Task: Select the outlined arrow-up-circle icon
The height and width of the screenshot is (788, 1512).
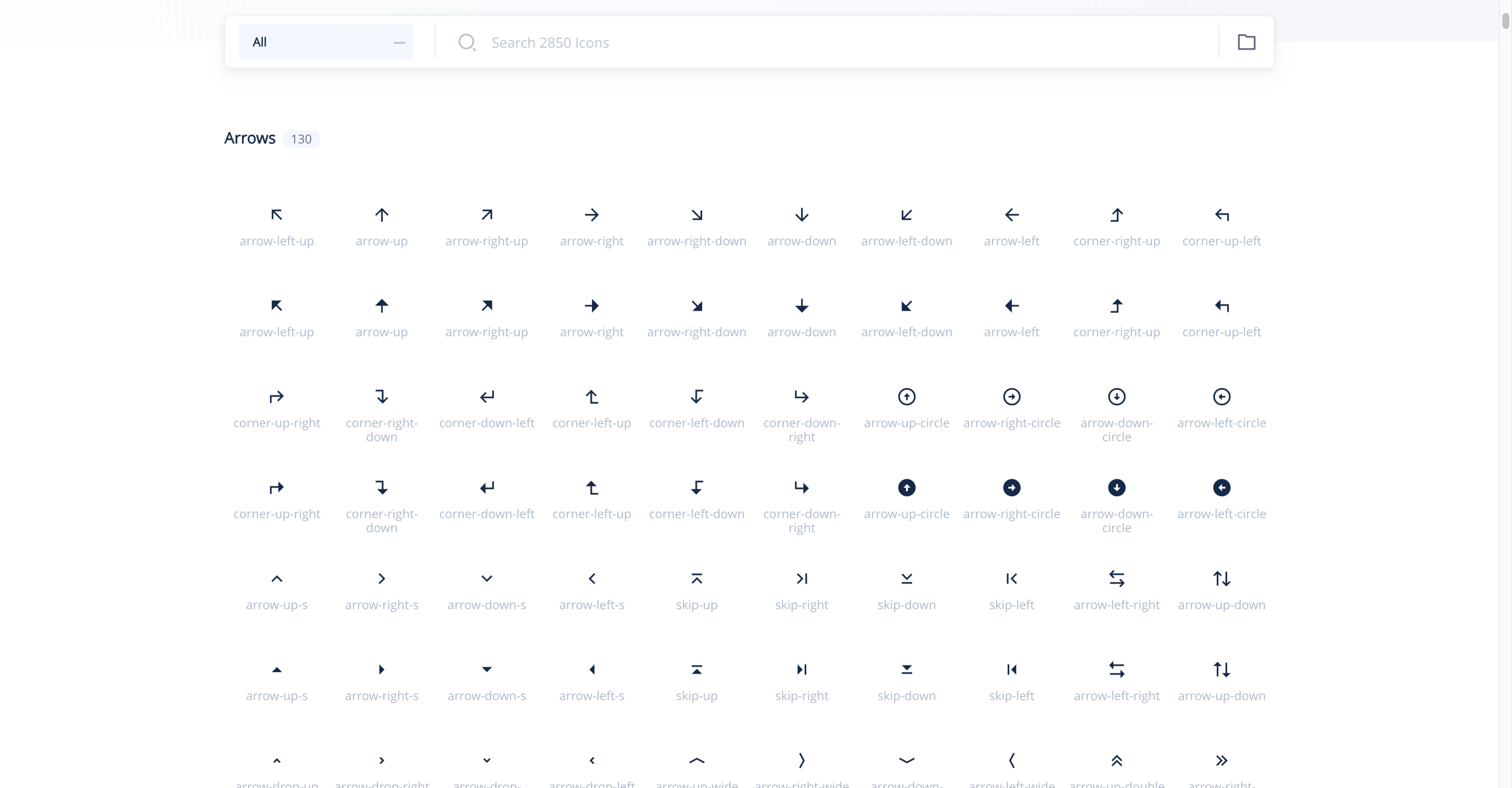Action: [x=906, y=397]
